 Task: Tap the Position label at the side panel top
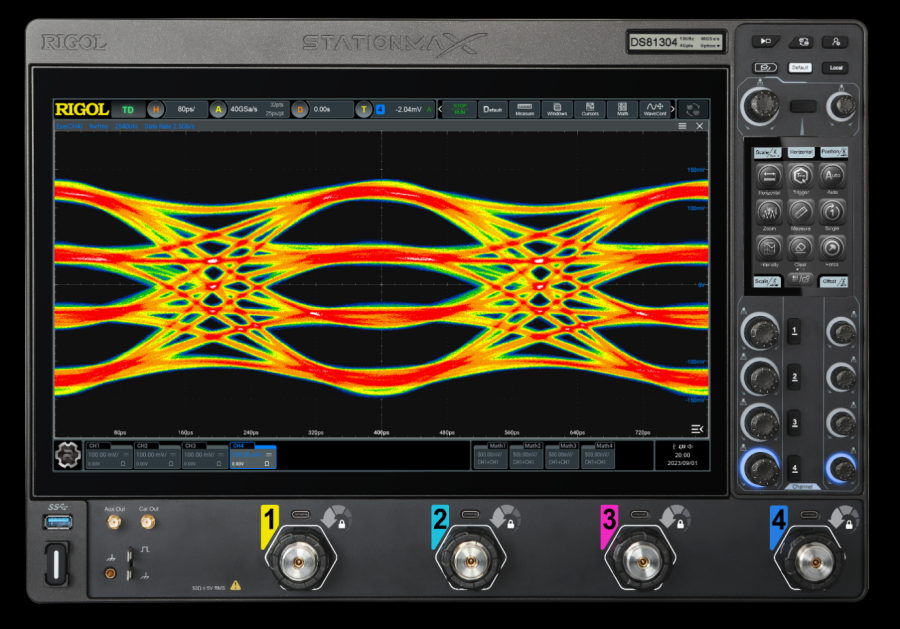click(x=833, y=152)
